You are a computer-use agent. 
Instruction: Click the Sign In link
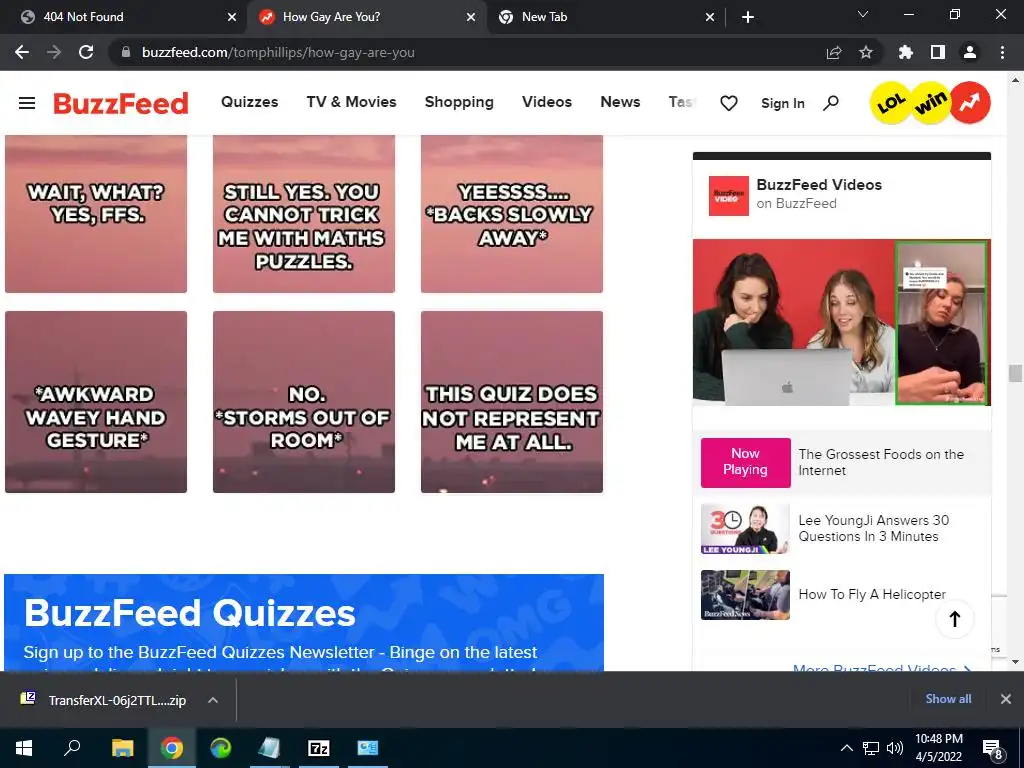click(x=782, y=103)
